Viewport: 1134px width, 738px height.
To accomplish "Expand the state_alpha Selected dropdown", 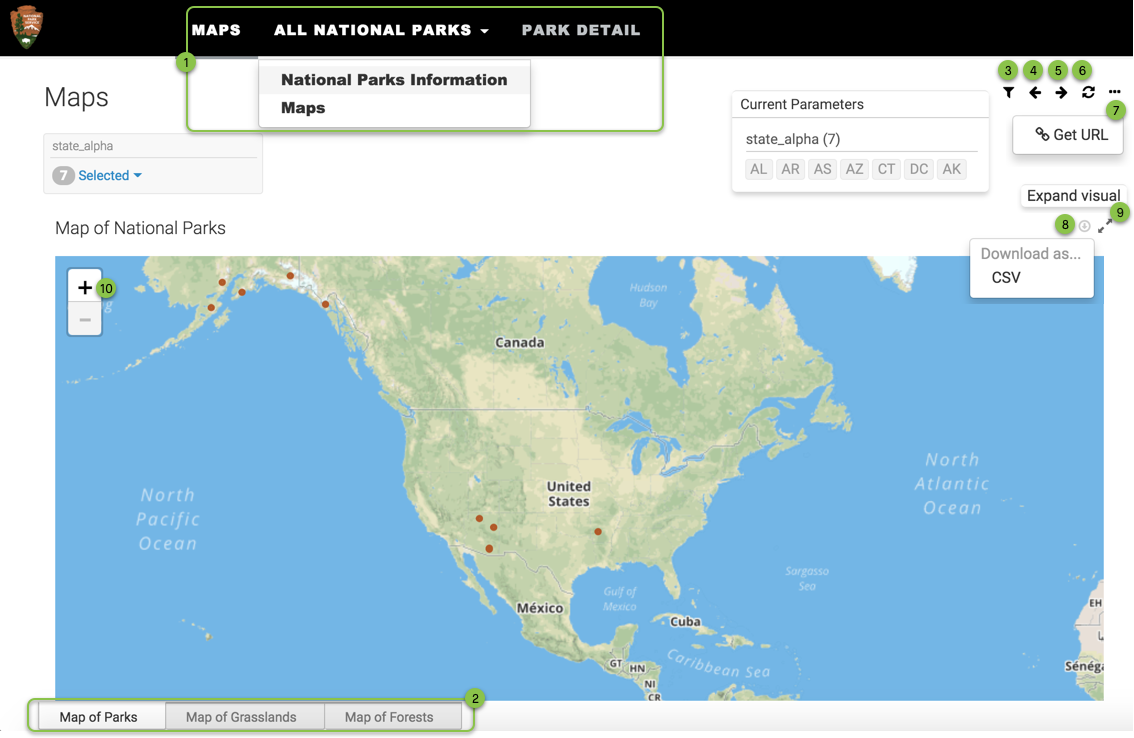I will pos(110,176).
